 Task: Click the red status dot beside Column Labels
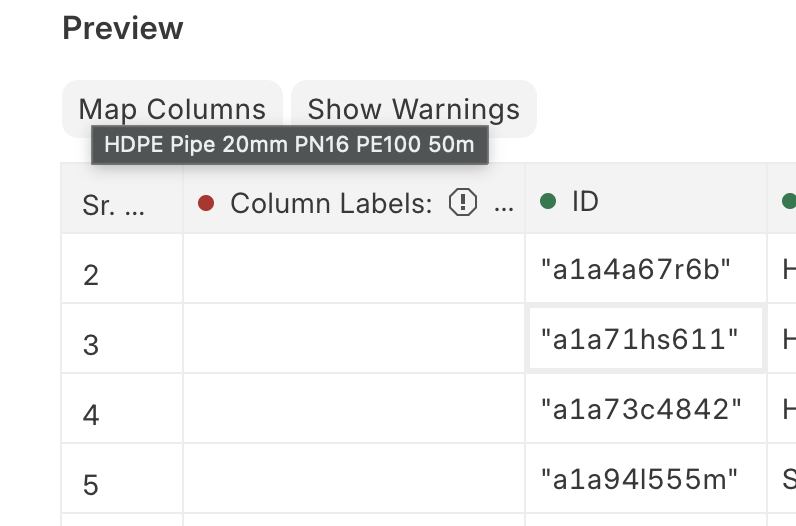[207, 203]
